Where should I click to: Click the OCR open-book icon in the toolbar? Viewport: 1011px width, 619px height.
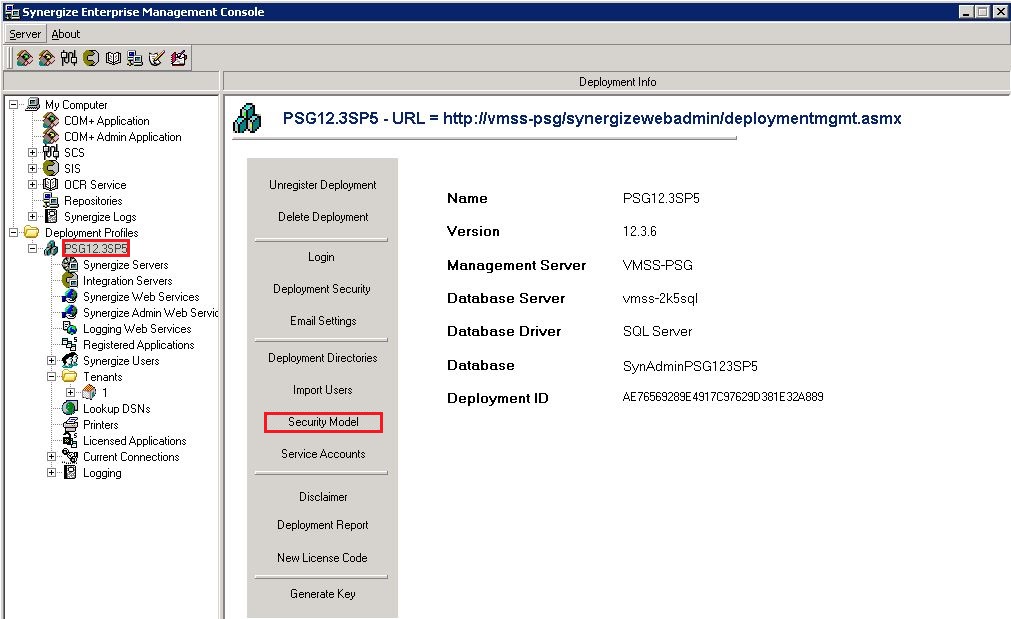click(x=113, y=58)
